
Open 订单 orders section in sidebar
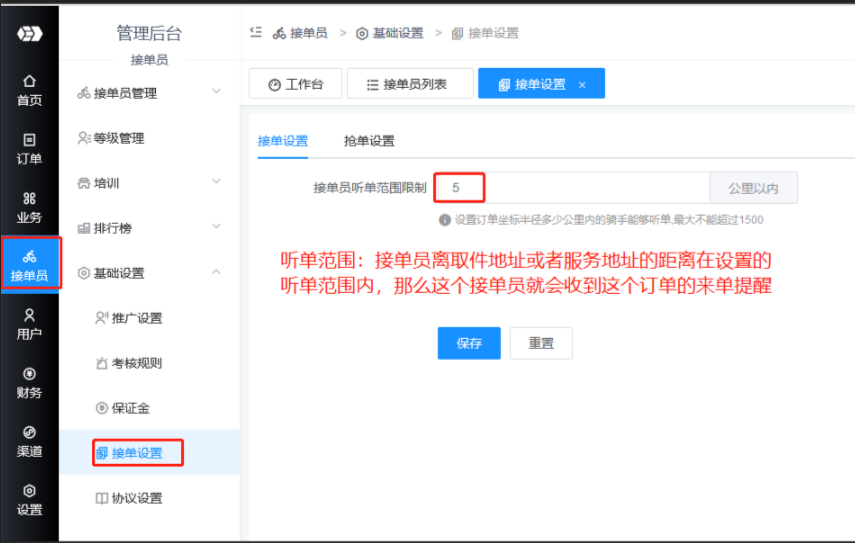pyautogui.click(x=29, y=148)
